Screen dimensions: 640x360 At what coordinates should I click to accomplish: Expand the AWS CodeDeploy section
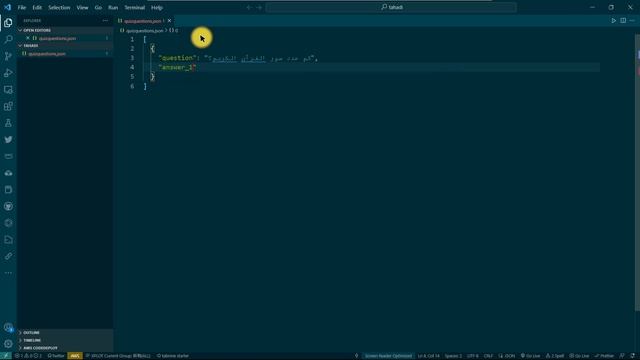click(x=64, y=348)
